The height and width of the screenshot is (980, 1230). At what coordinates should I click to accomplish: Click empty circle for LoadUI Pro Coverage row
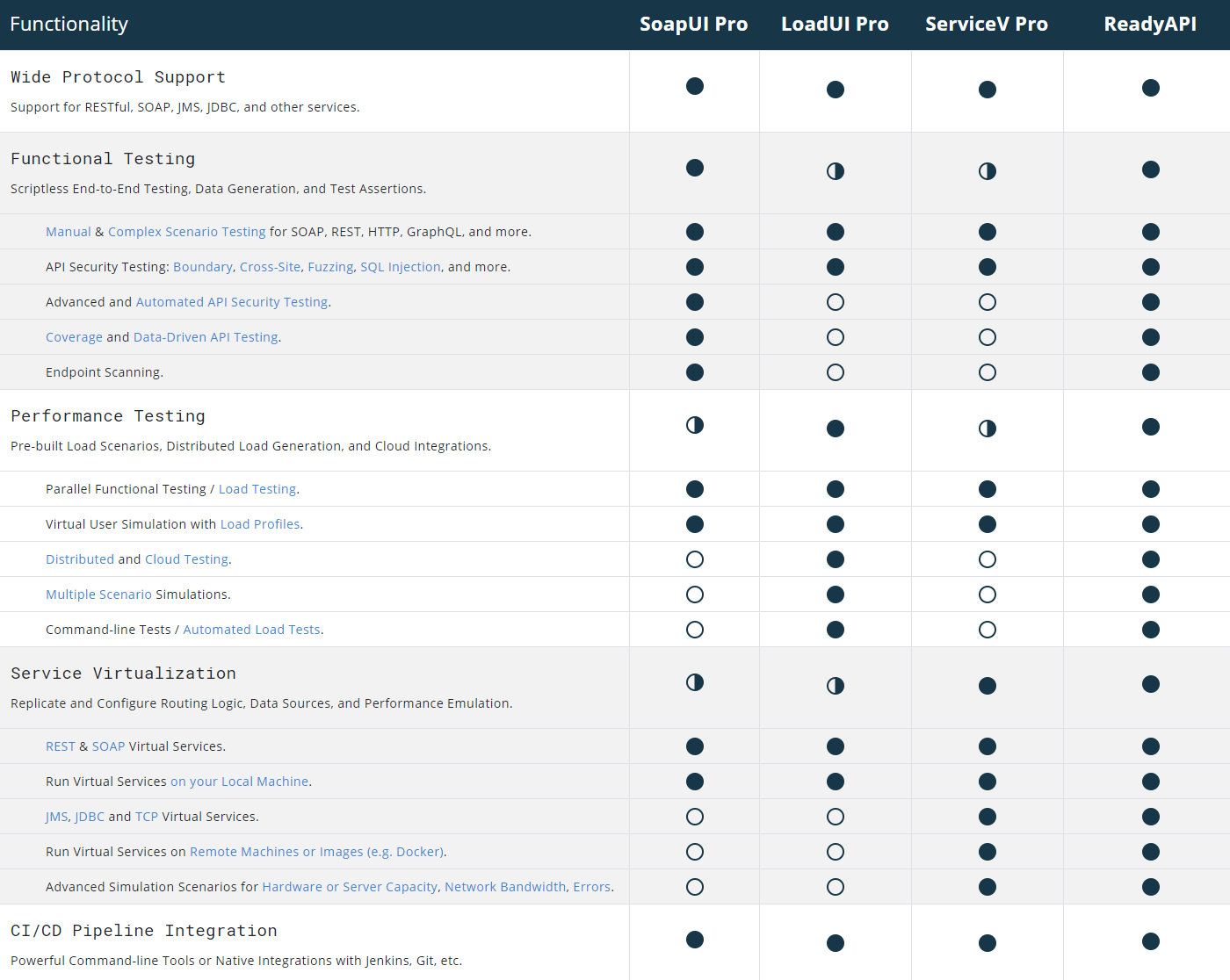pyautogui.click(x=836, y=337)
